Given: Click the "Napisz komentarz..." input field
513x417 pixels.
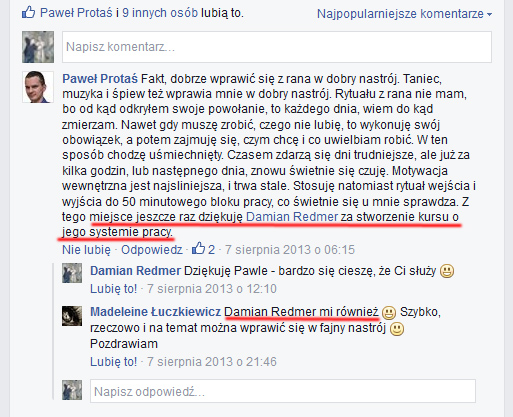Looking at the screenshot, I should [277, 47].
